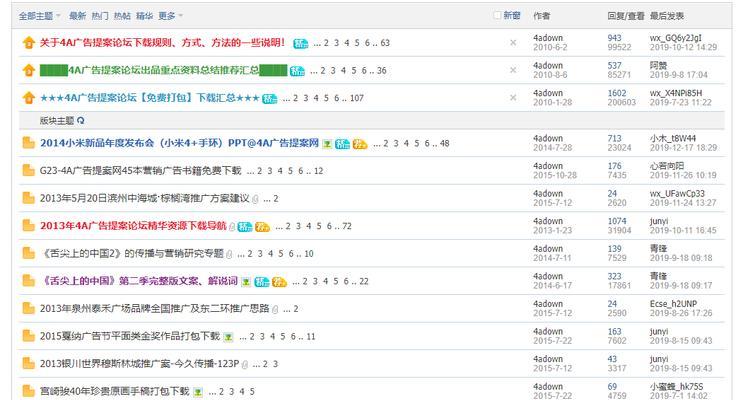The image size is (743, 400).
Task: Switch to 精华 thread filter
Action: [144, 16]
